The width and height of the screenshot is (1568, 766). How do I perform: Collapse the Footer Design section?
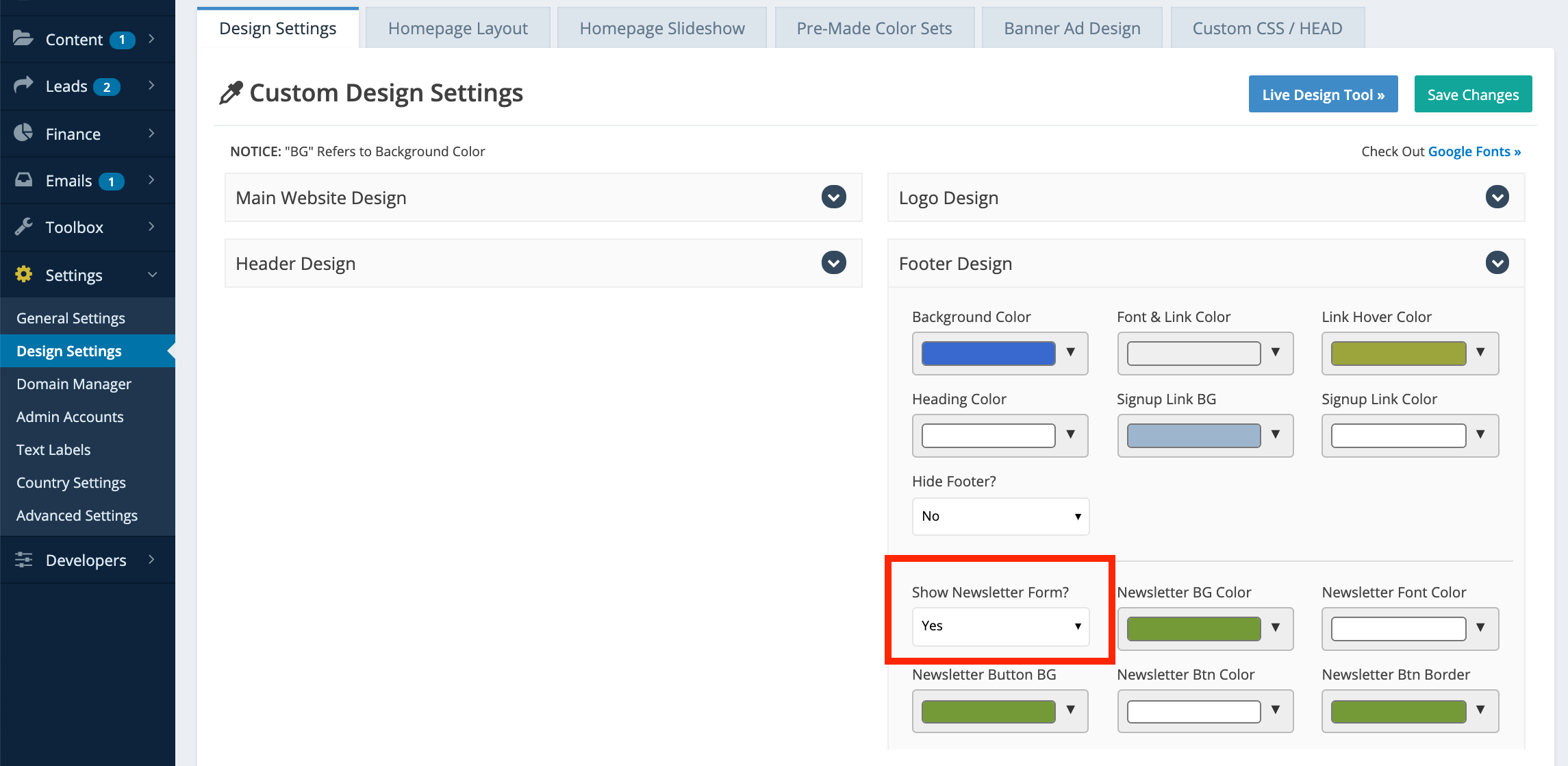click(x=1497, y=263)
